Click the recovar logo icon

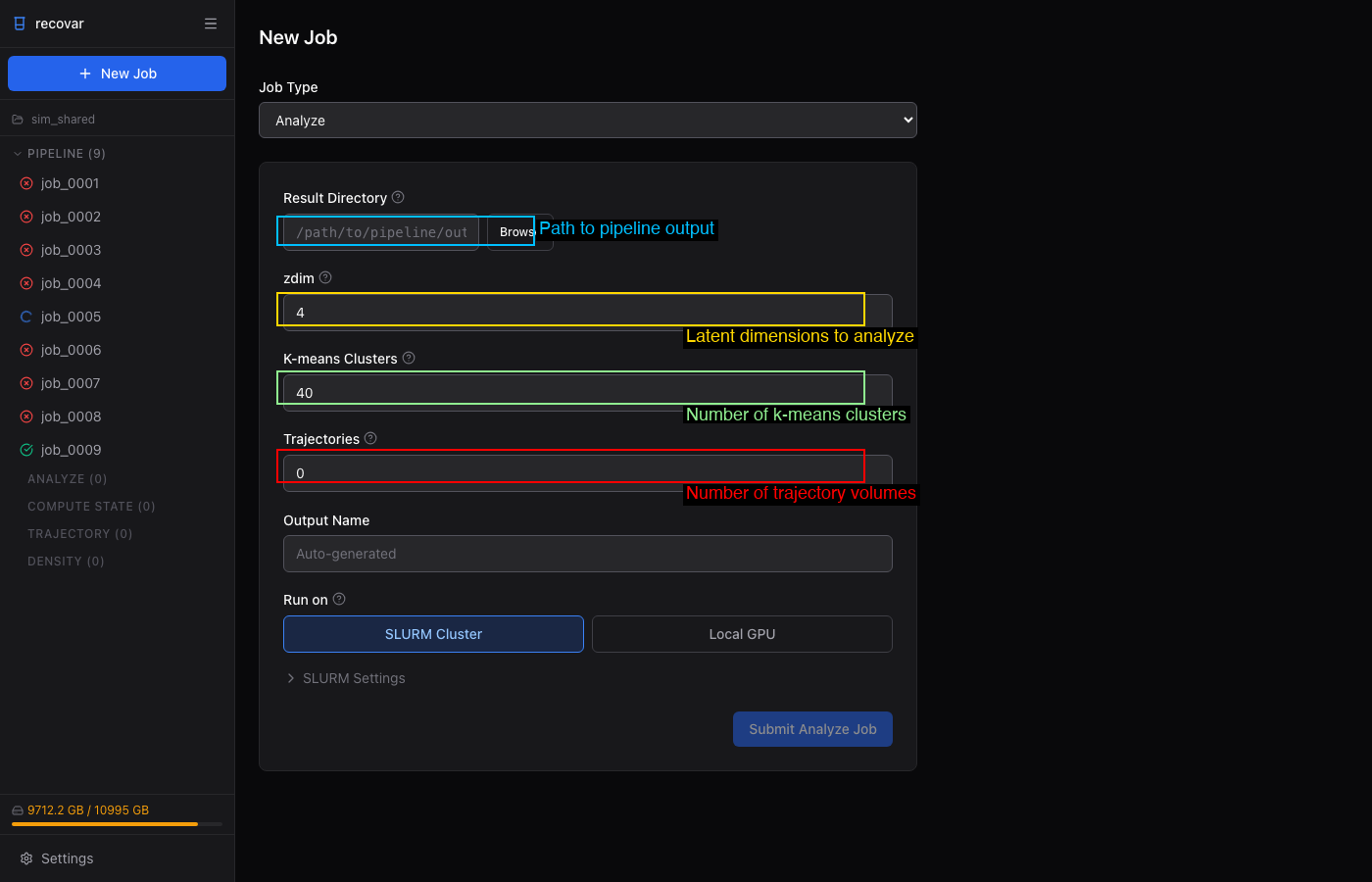pos(20,24)
